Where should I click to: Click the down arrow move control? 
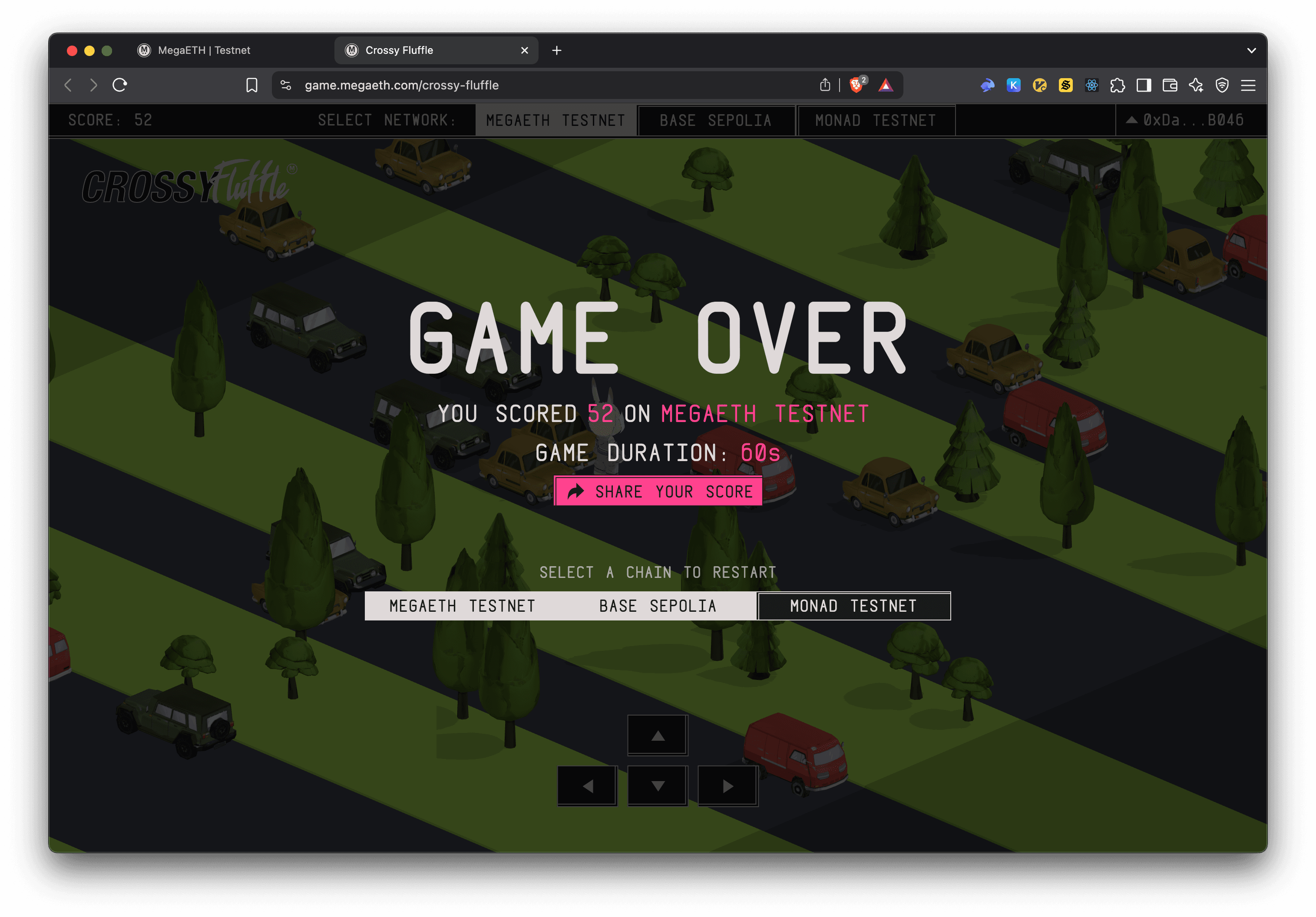click(x=658, y=786)
